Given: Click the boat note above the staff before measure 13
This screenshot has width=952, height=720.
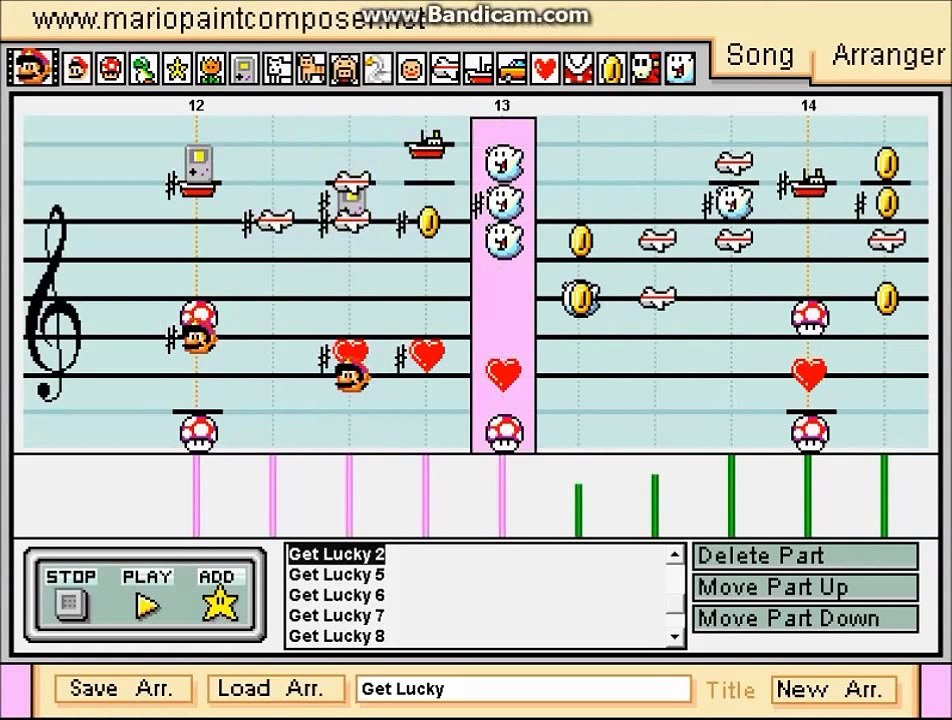Looking at the screenshot, I should (430, 144).
